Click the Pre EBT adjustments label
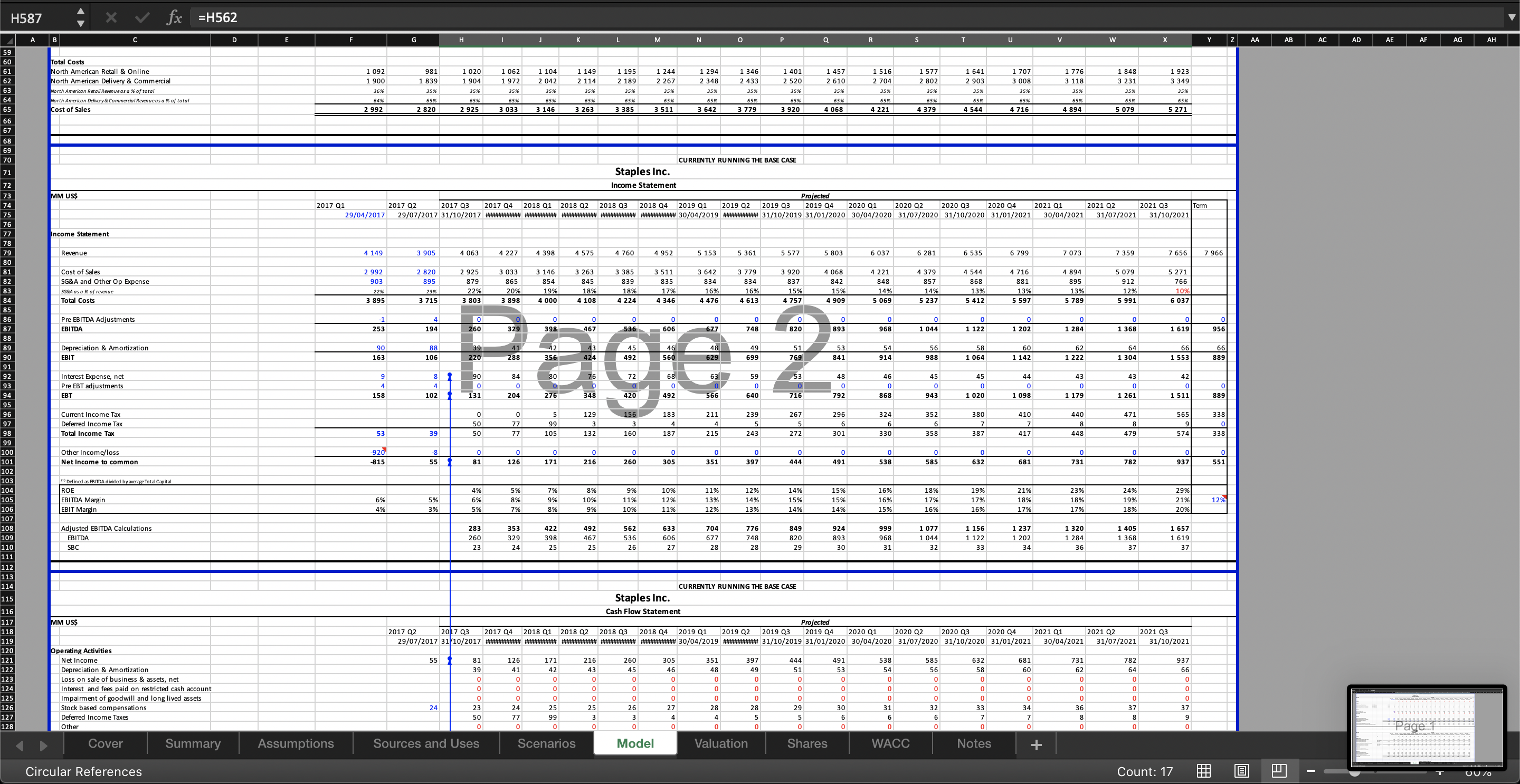 (92, 386)
